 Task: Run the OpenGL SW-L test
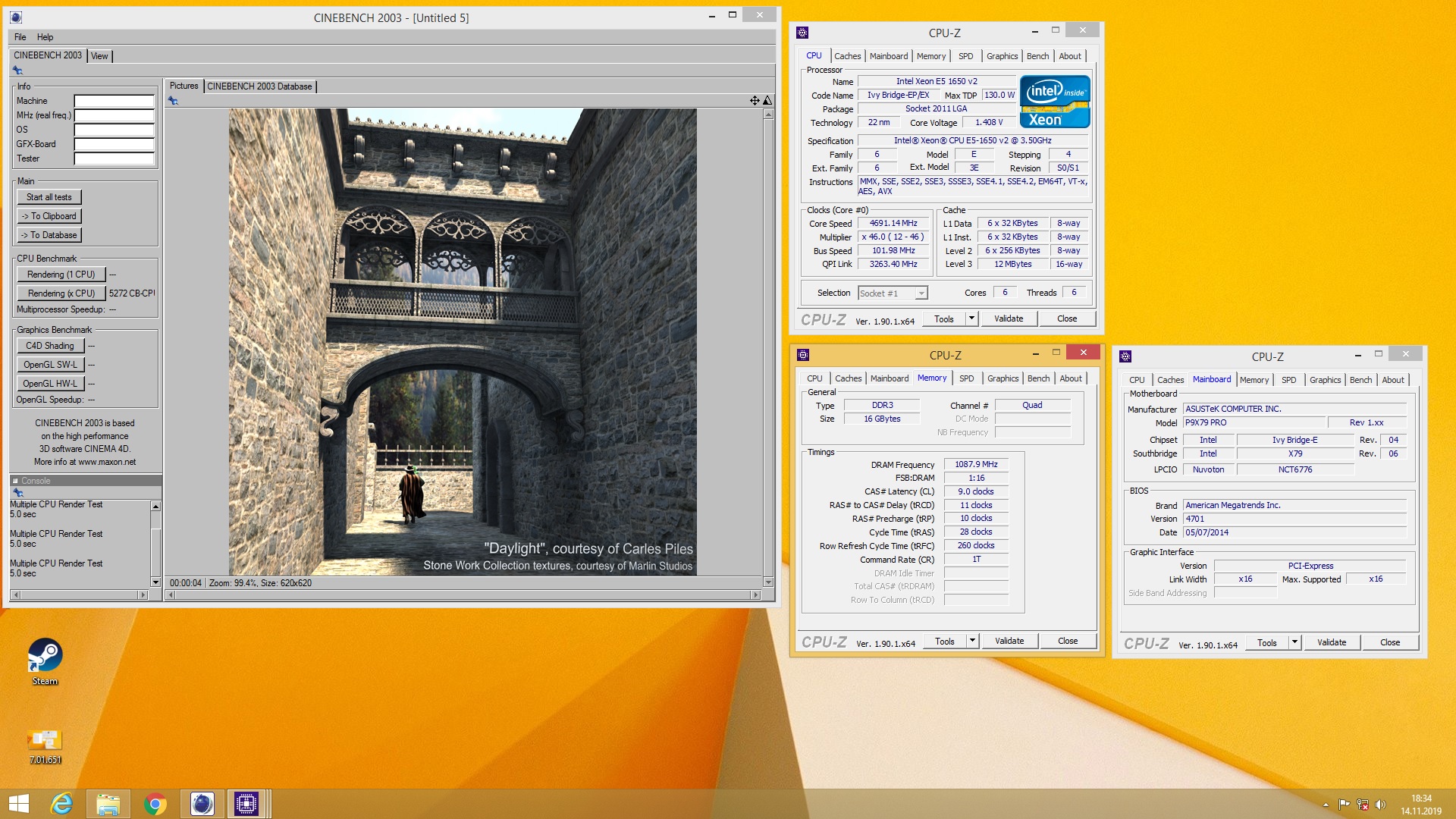point(50,365)
